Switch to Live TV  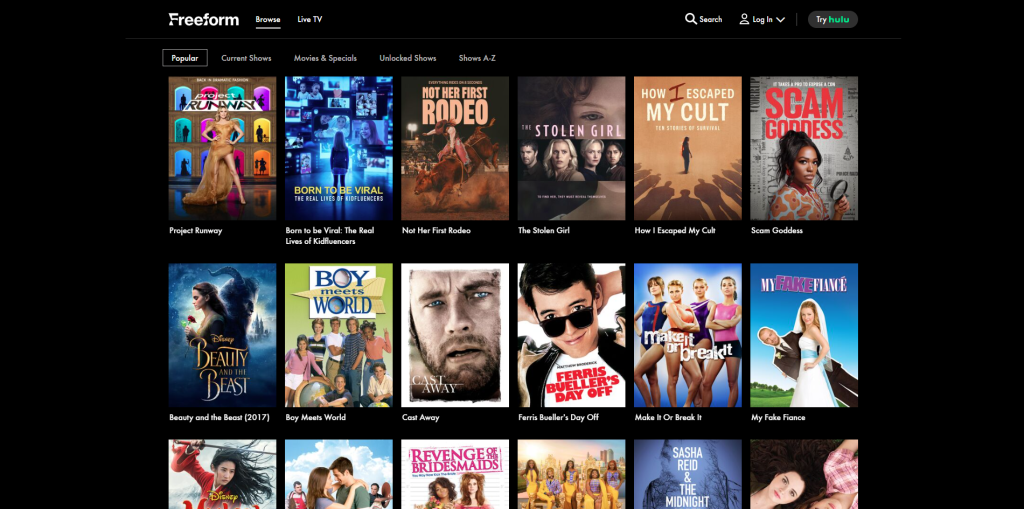point(310,20)
